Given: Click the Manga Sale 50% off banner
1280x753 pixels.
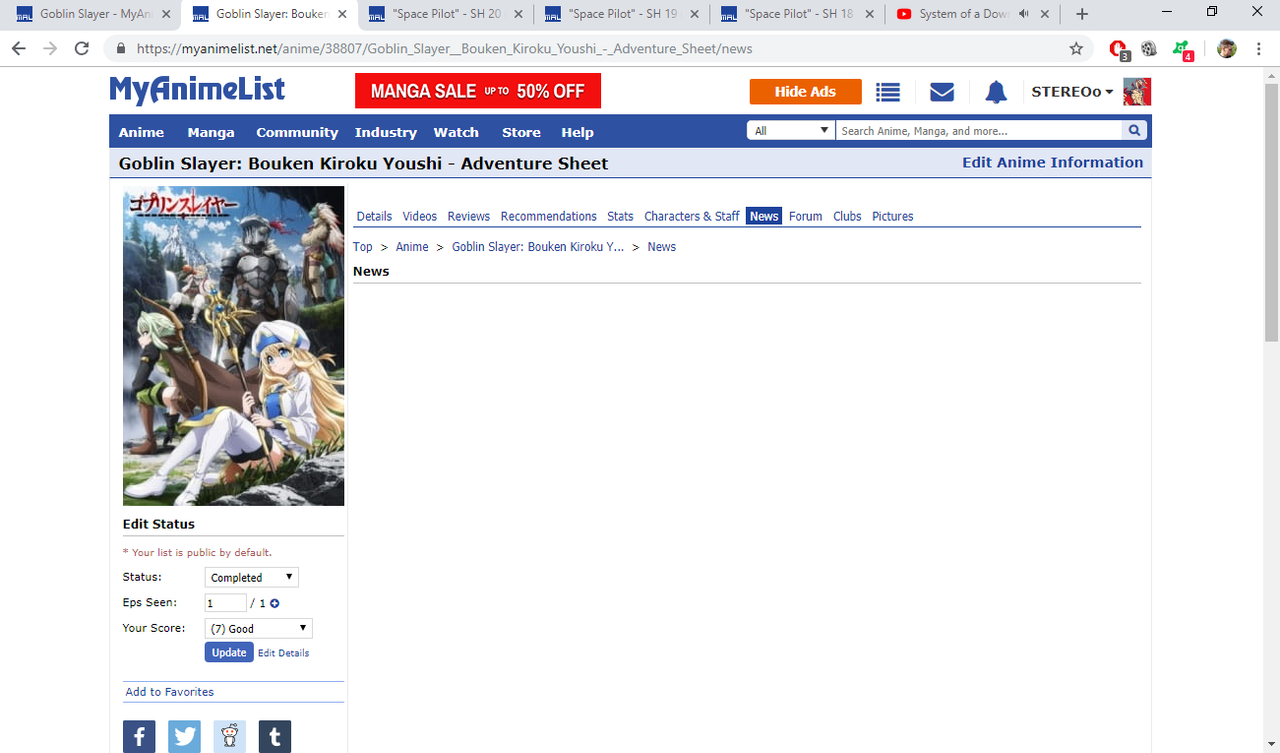Looking at the screenshot, I should pos(478,91).
